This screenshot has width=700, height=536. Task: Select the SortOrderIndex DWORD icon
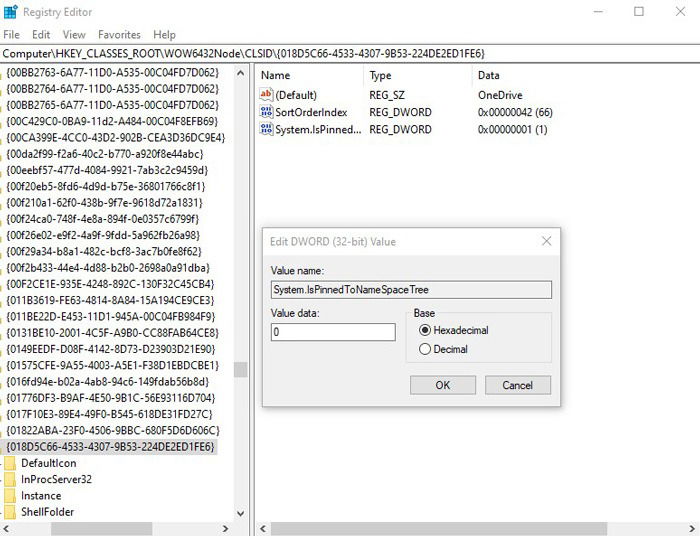(x=266, y=112)
